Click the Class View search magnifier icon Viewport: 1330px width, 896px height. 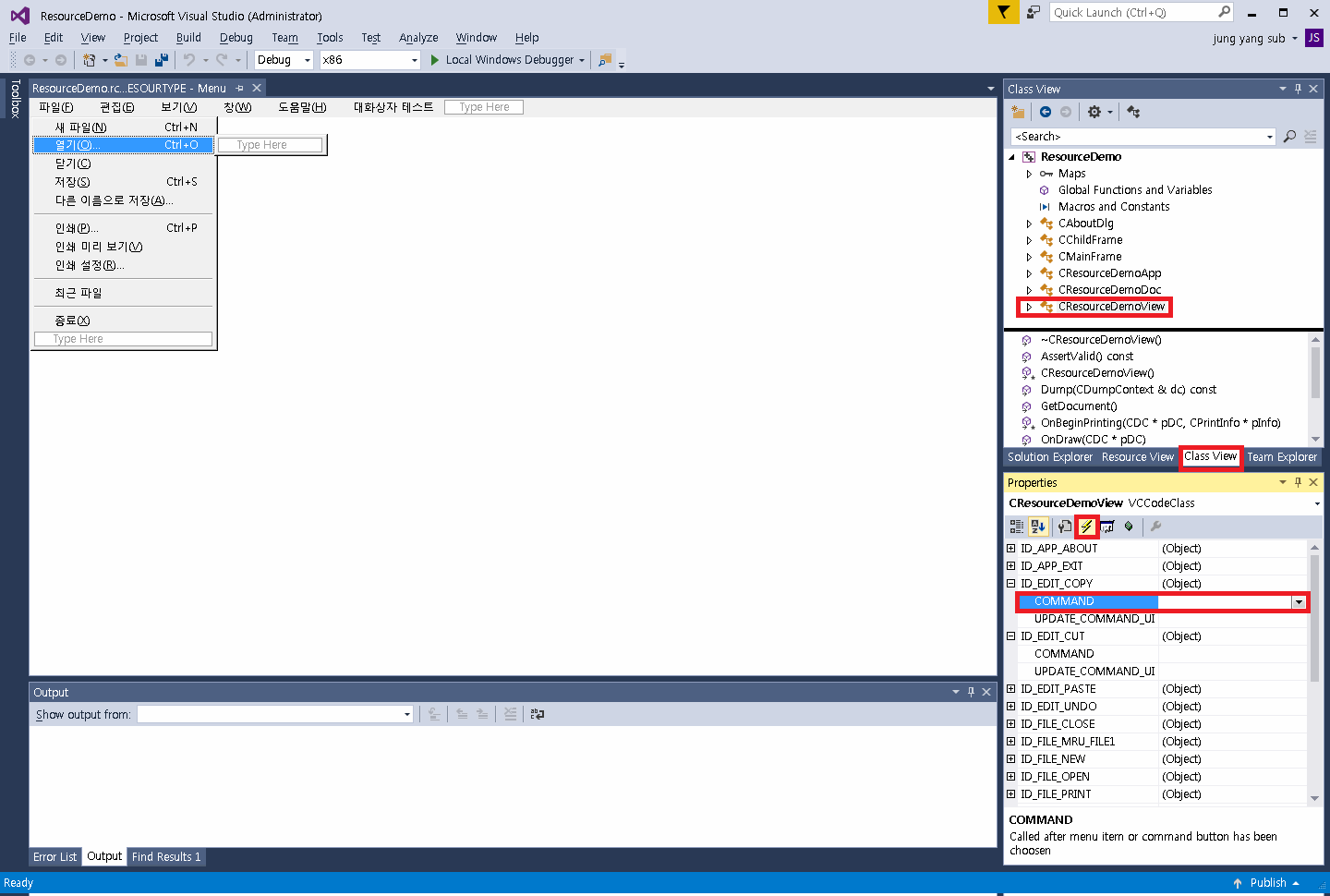pos(1290,137)
